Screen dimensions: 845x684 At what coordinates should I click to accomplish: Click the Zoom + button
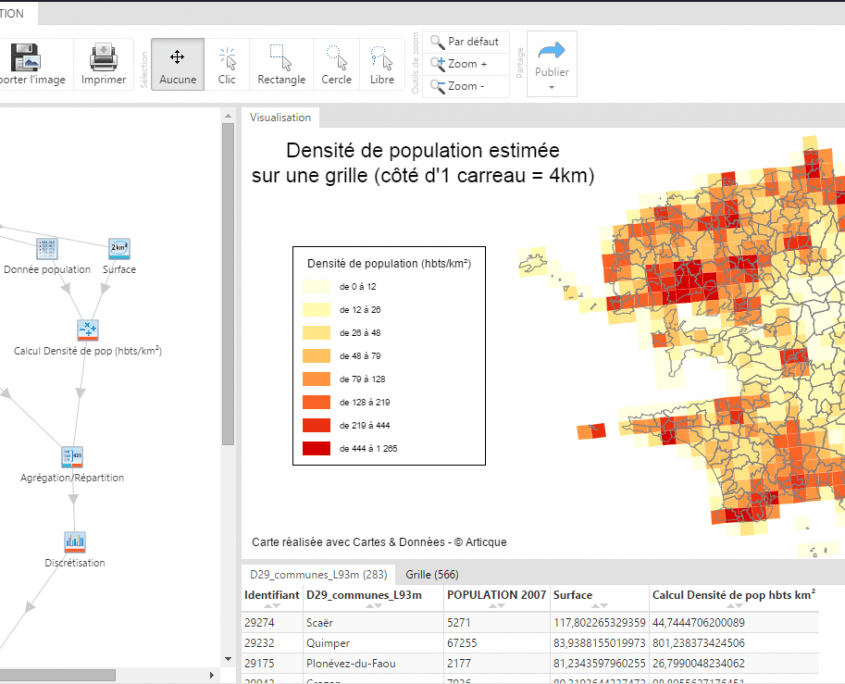(466, 64)
